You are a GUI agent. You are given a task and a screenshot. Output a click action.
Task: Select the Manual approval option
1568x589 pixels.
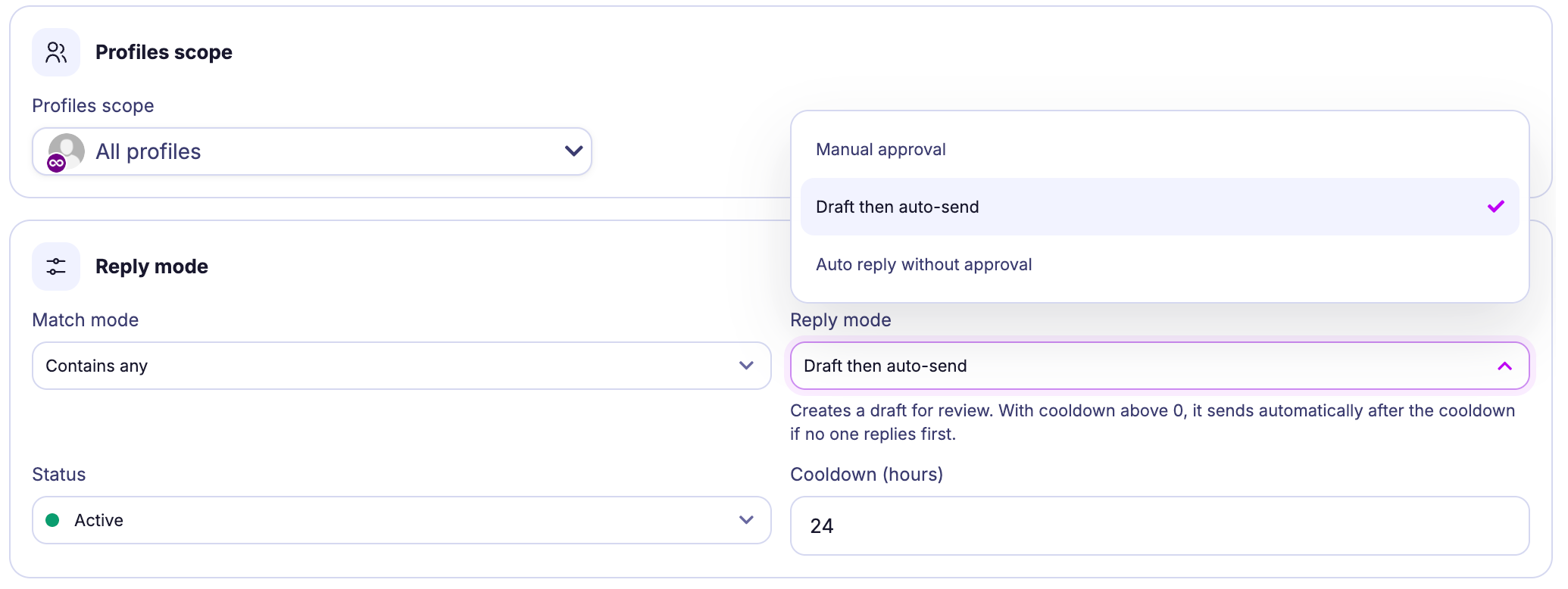tap(1160, 149)
